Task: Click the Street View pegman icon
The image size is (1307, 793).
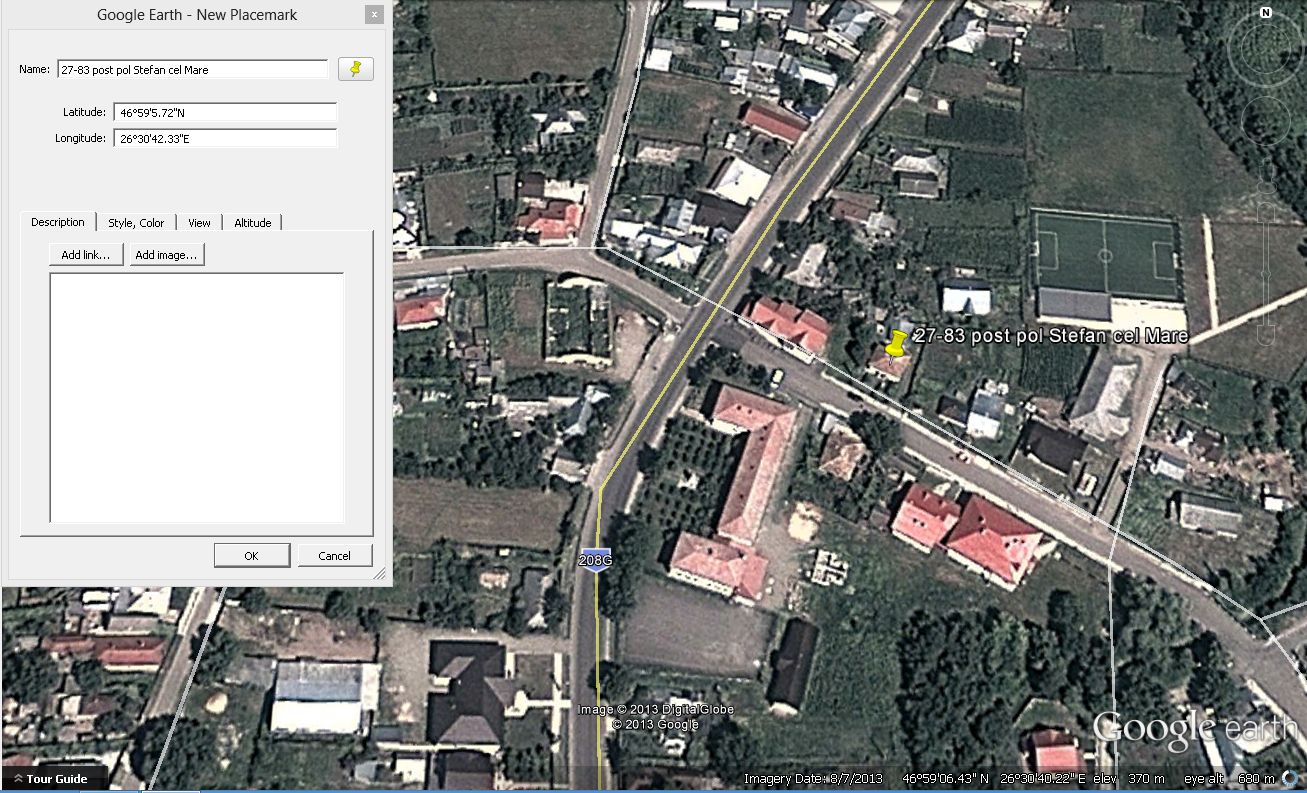Action: coord(1266,177)
